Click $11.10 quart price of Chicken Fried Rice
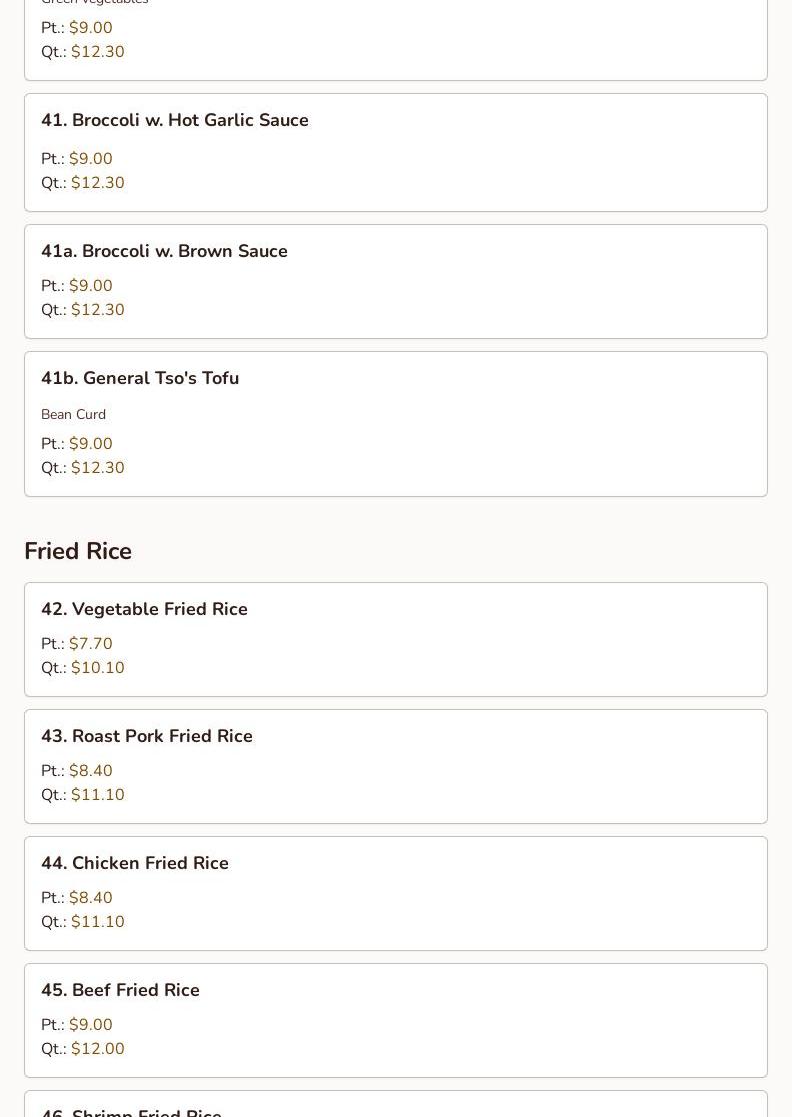The width and height of the screenshot is (792, 1117). coord(97,922)
